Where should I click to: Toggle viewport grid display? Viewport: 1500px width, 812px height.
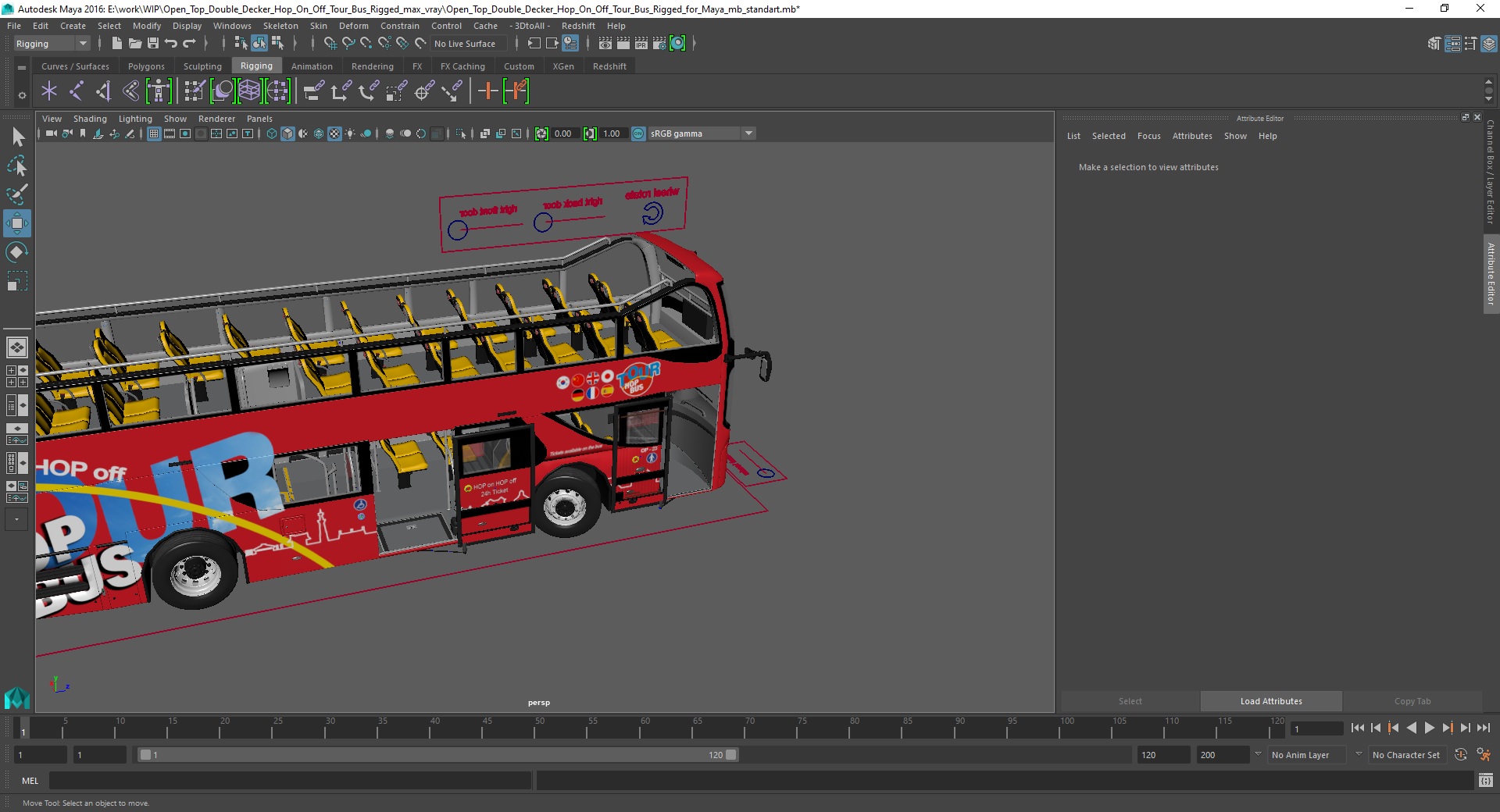tap(154, 134)
